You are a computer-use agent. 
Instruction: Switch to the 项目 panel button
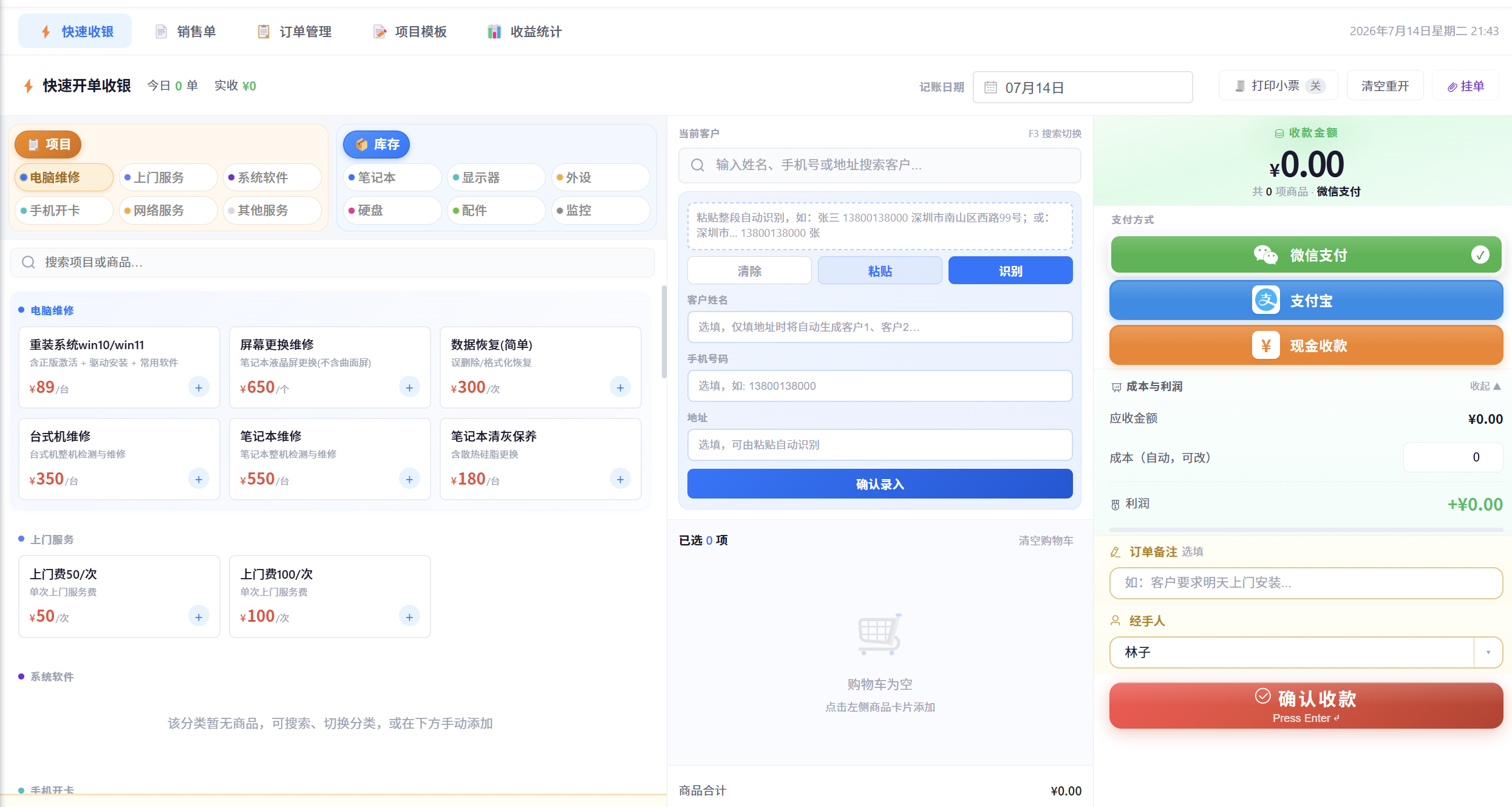click(x=48, y=145)
